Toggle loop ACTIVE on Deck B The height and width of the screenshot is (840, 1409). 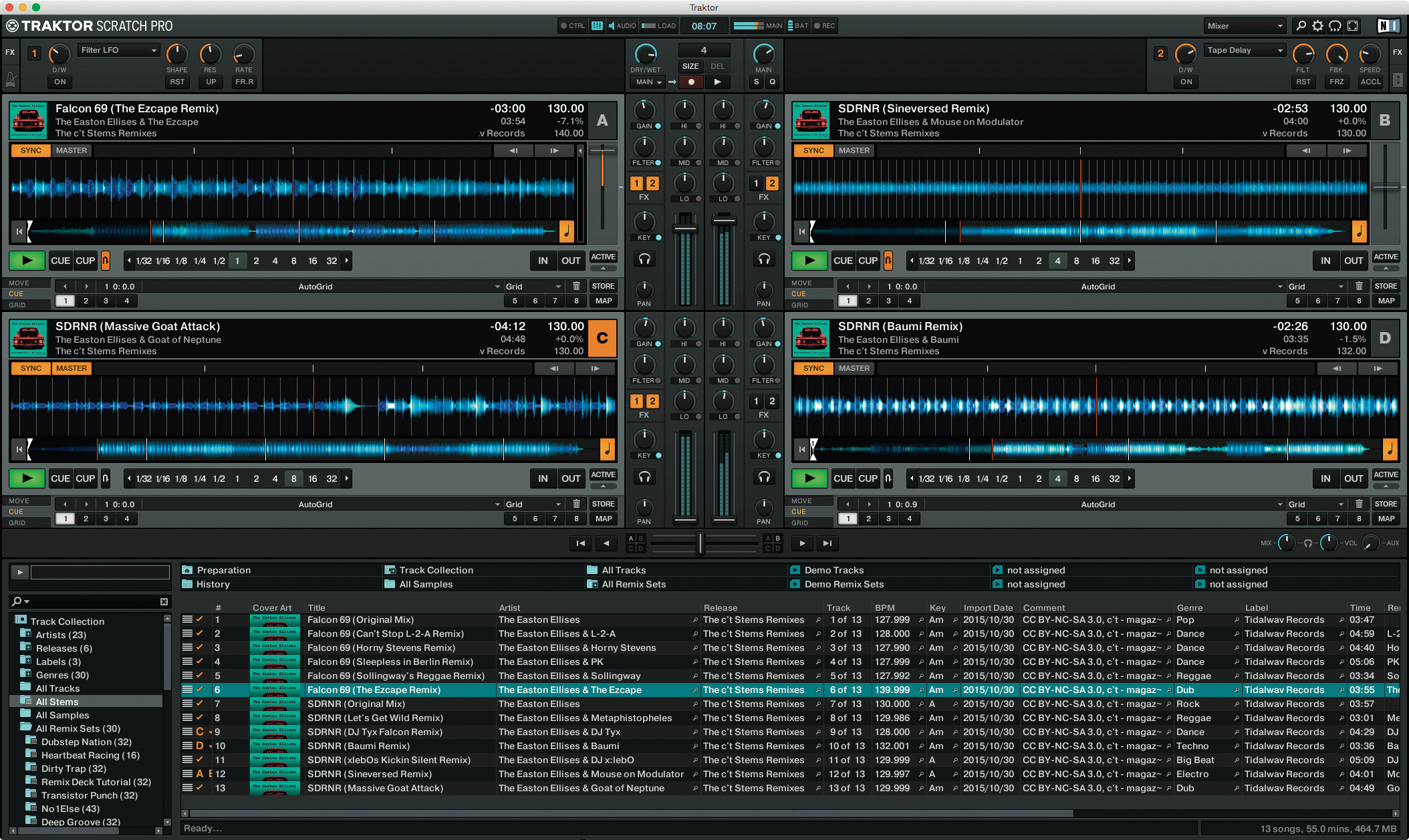click(x=1386, y=257)
